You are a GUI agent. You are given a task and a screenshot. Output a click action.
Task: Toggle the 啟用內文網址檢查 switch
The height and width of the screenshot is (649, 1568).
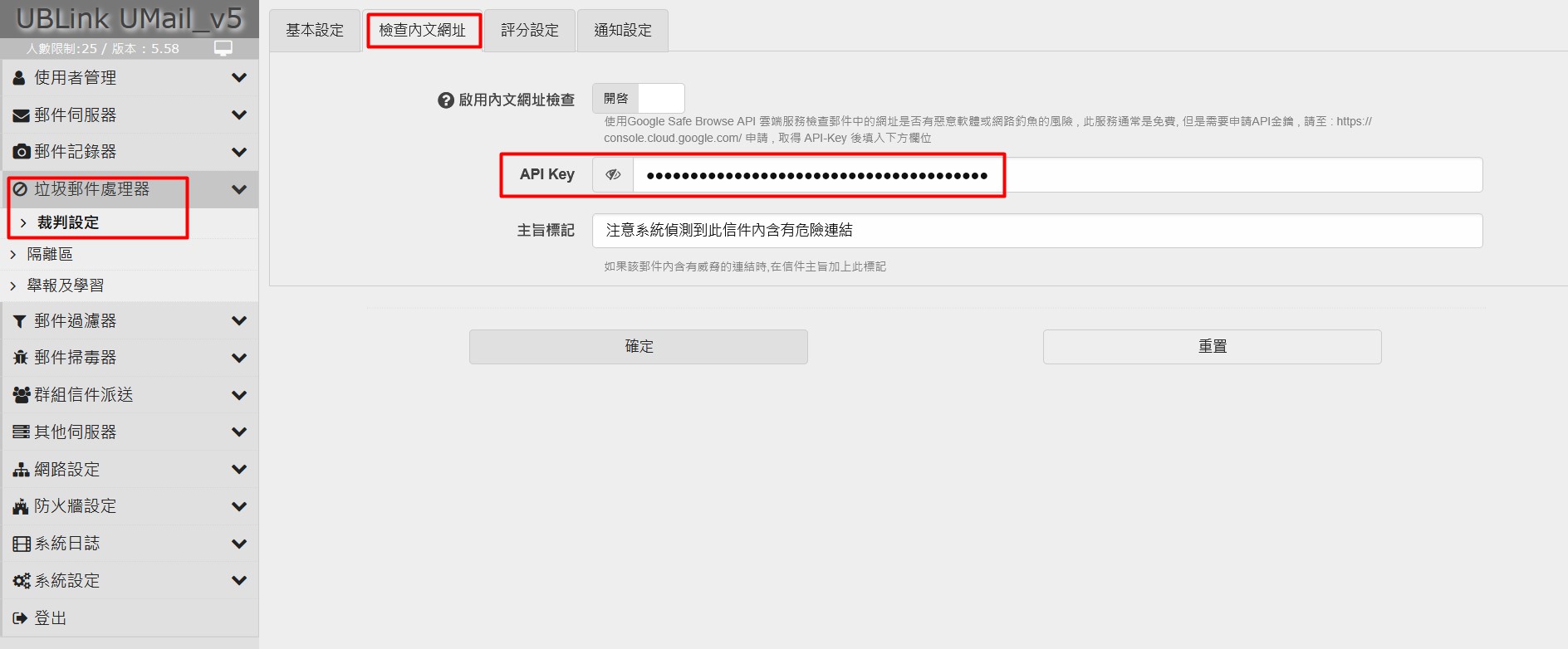(x=639, y=98)
